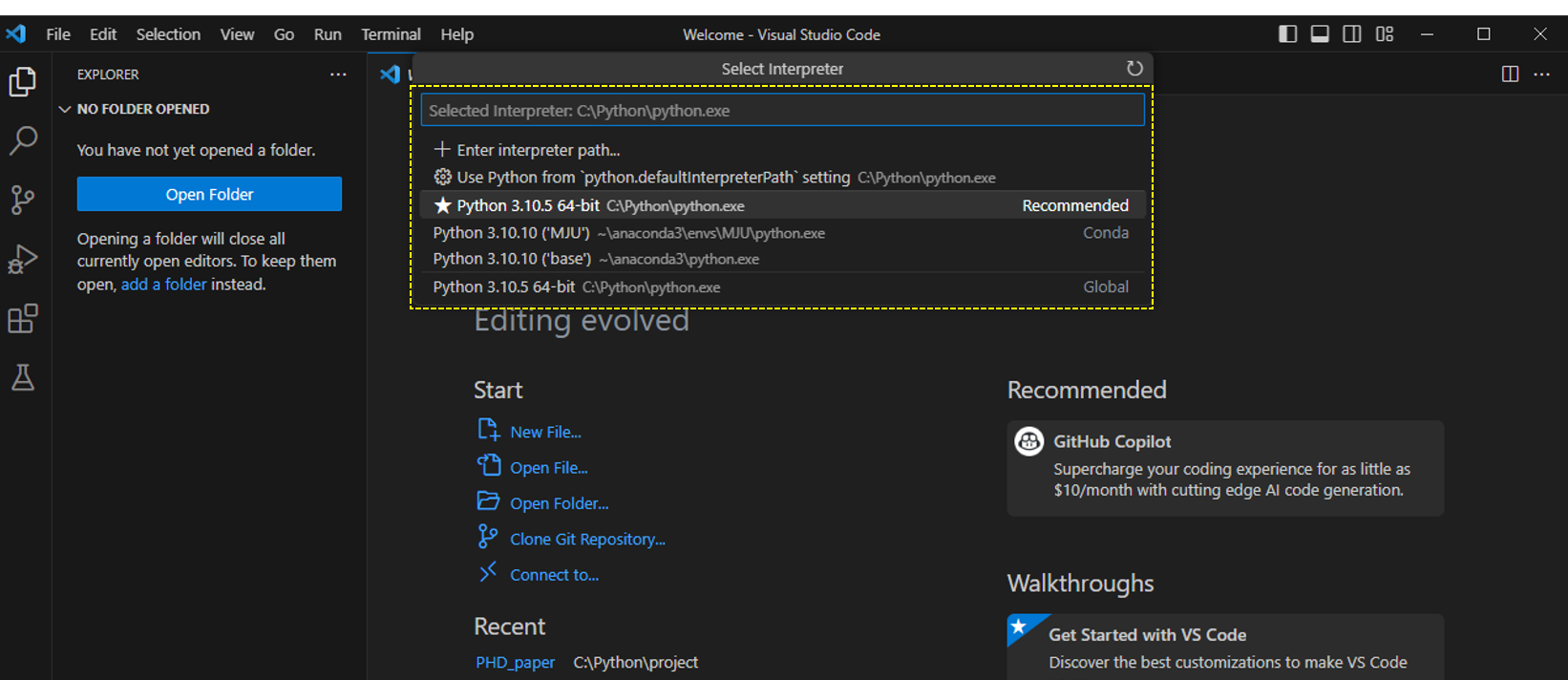Select Global Python 3.10.5 64-bit interpreter
This screenshot has height=680, width=1568.
[x=782, y=287]
